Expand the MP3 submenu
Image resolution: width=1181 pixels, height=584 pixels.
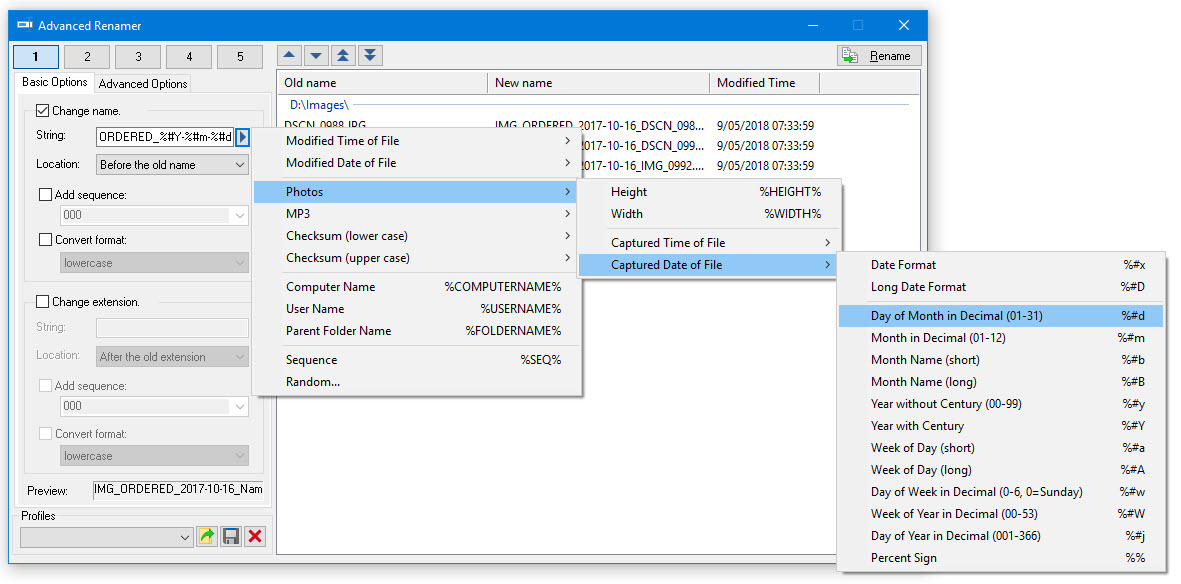click(x=417, y=214)
